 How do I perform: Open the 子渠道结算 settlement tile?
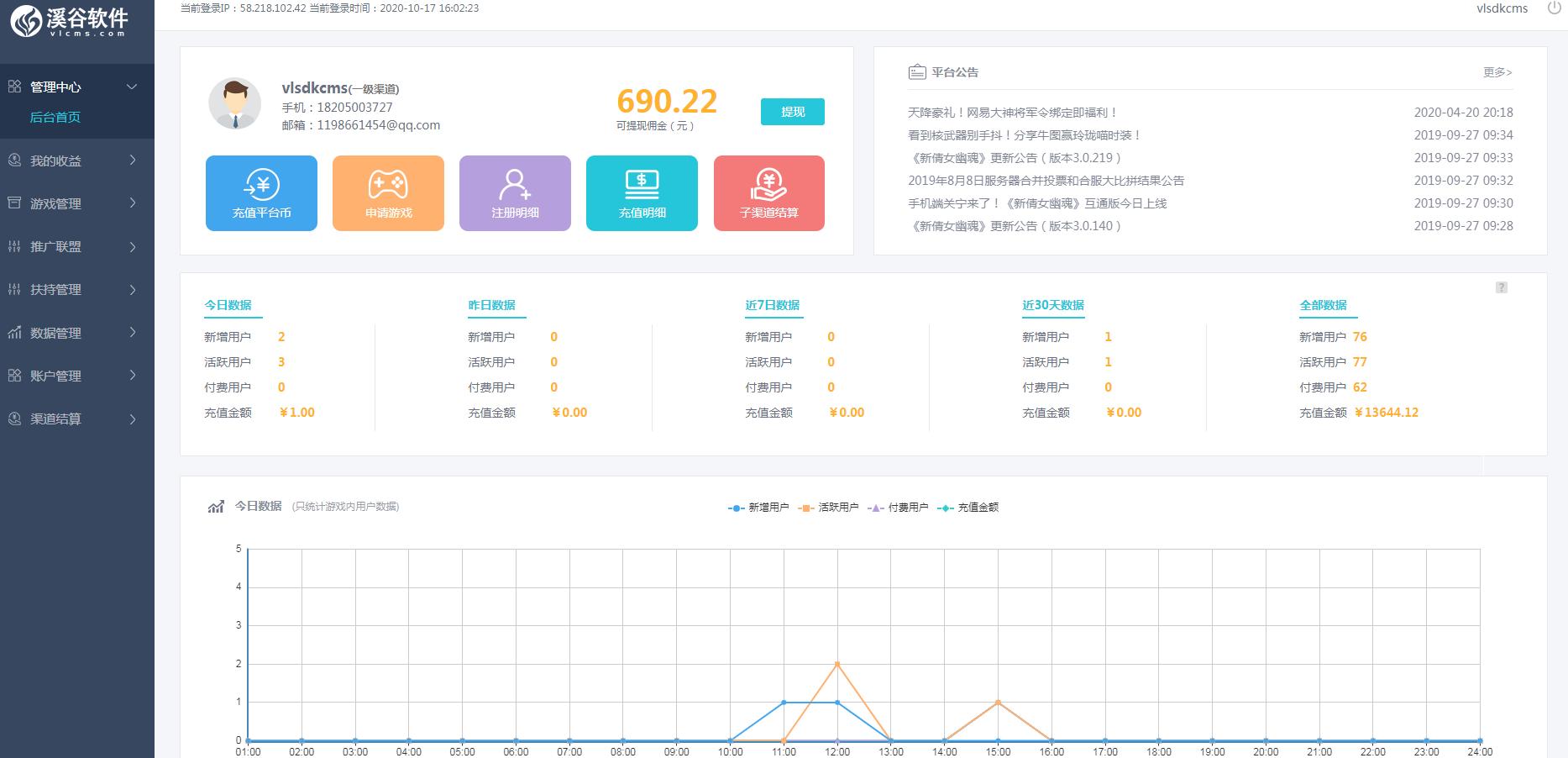point(768,185)
